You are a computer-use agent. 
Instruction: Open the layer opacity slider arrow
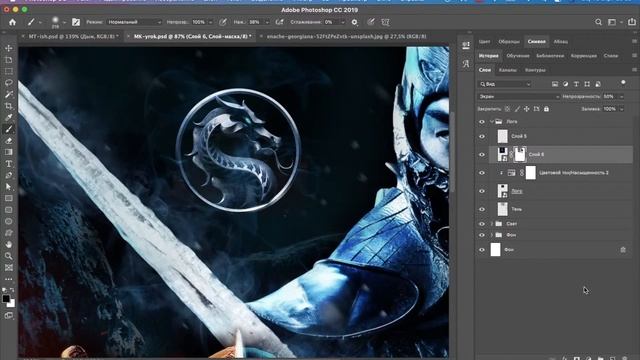[x=621, y=97]
